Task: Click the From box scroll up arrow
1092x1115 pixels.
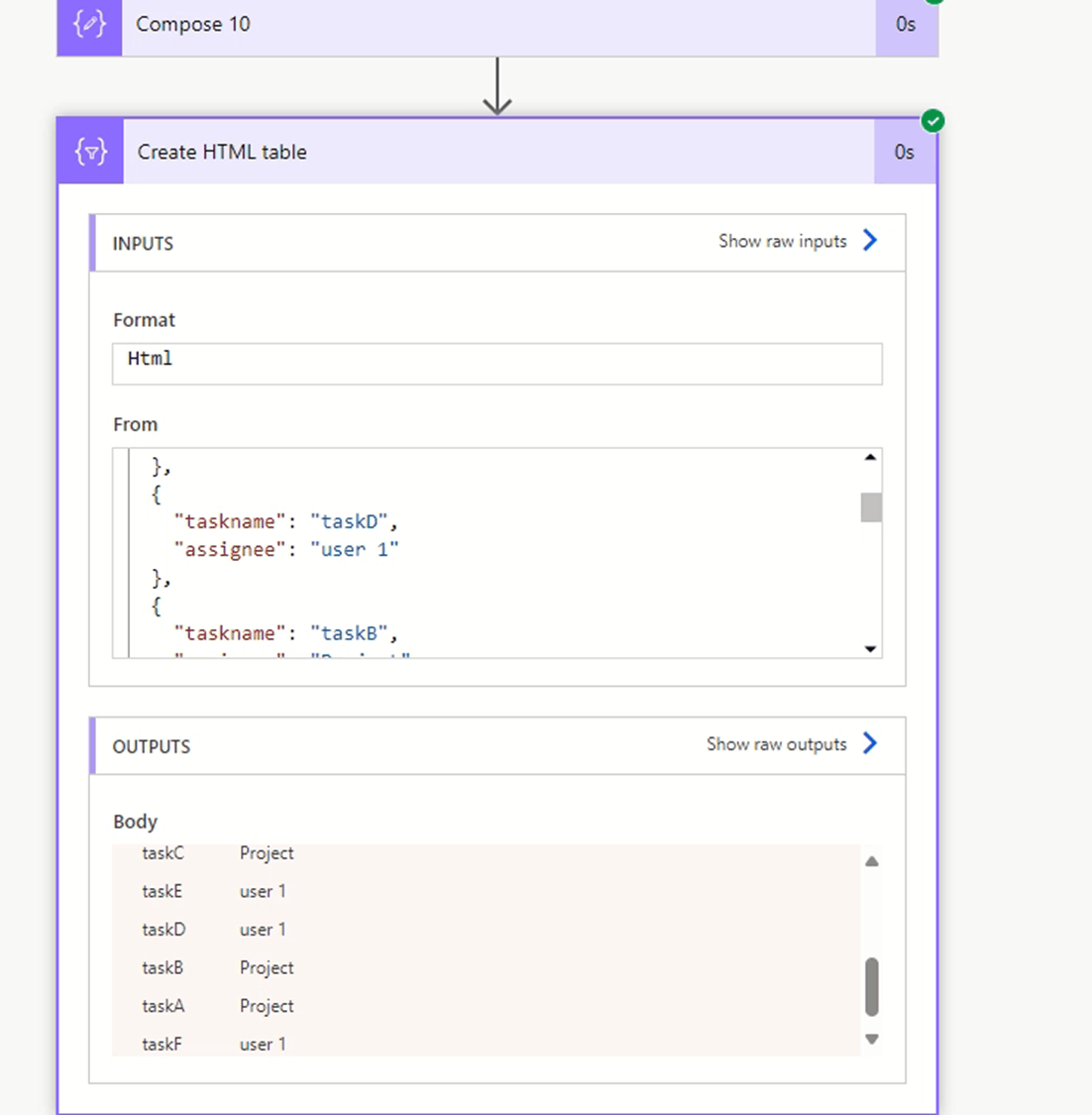Action: (870, 457)
